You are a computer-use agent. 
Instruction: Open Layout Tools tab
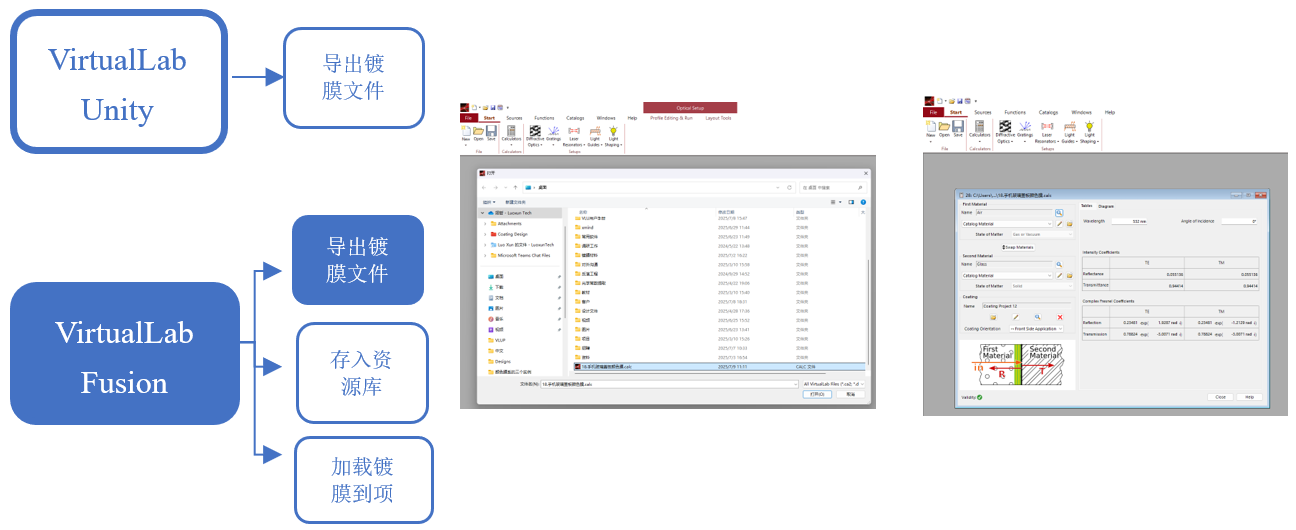(x=718, y=118)
